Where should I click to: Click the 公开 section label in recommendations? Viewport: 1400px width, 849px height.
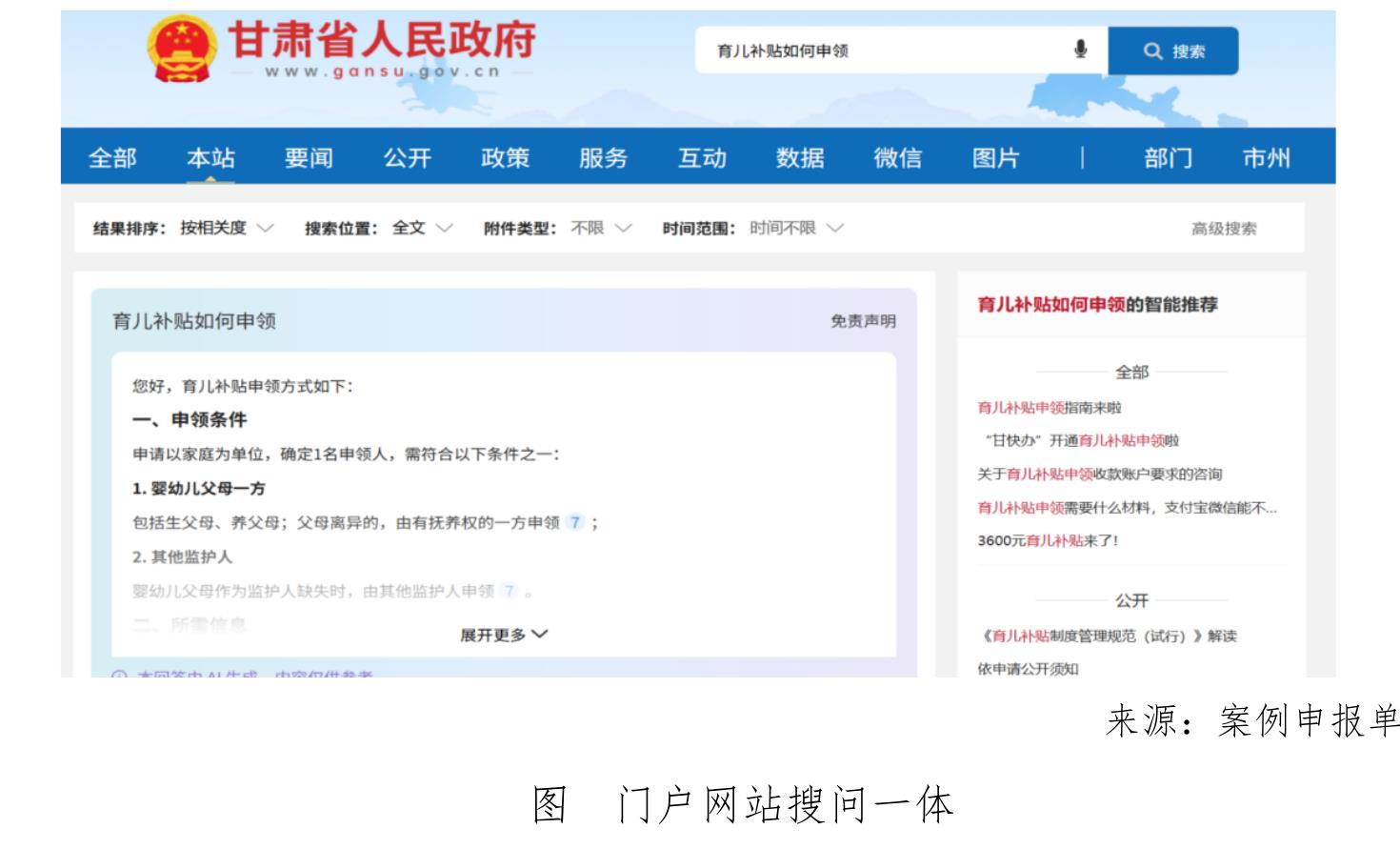[x=1131, y=600]
